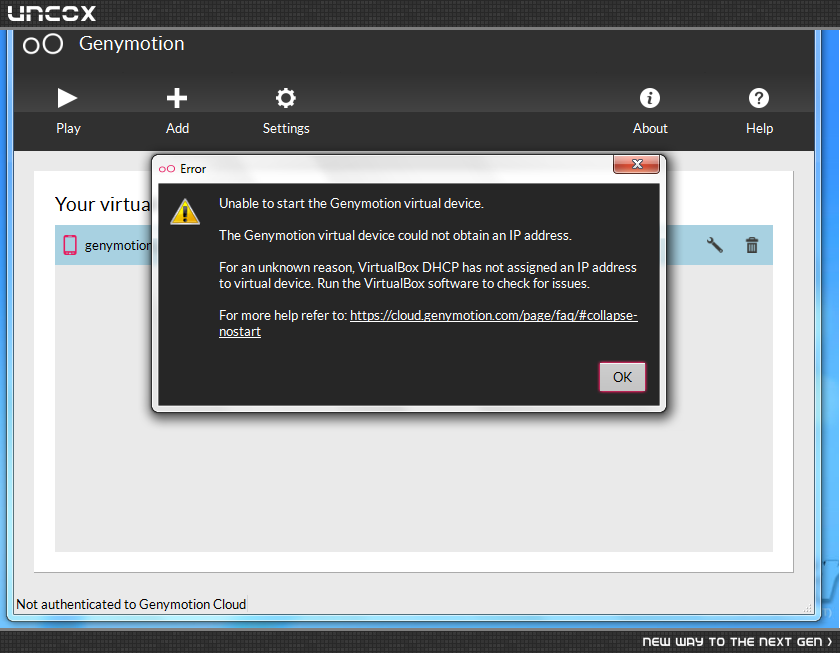This screenshot has width=840, height=653.
Task: Click the Play toolbar button
Action: click(68, 111)
